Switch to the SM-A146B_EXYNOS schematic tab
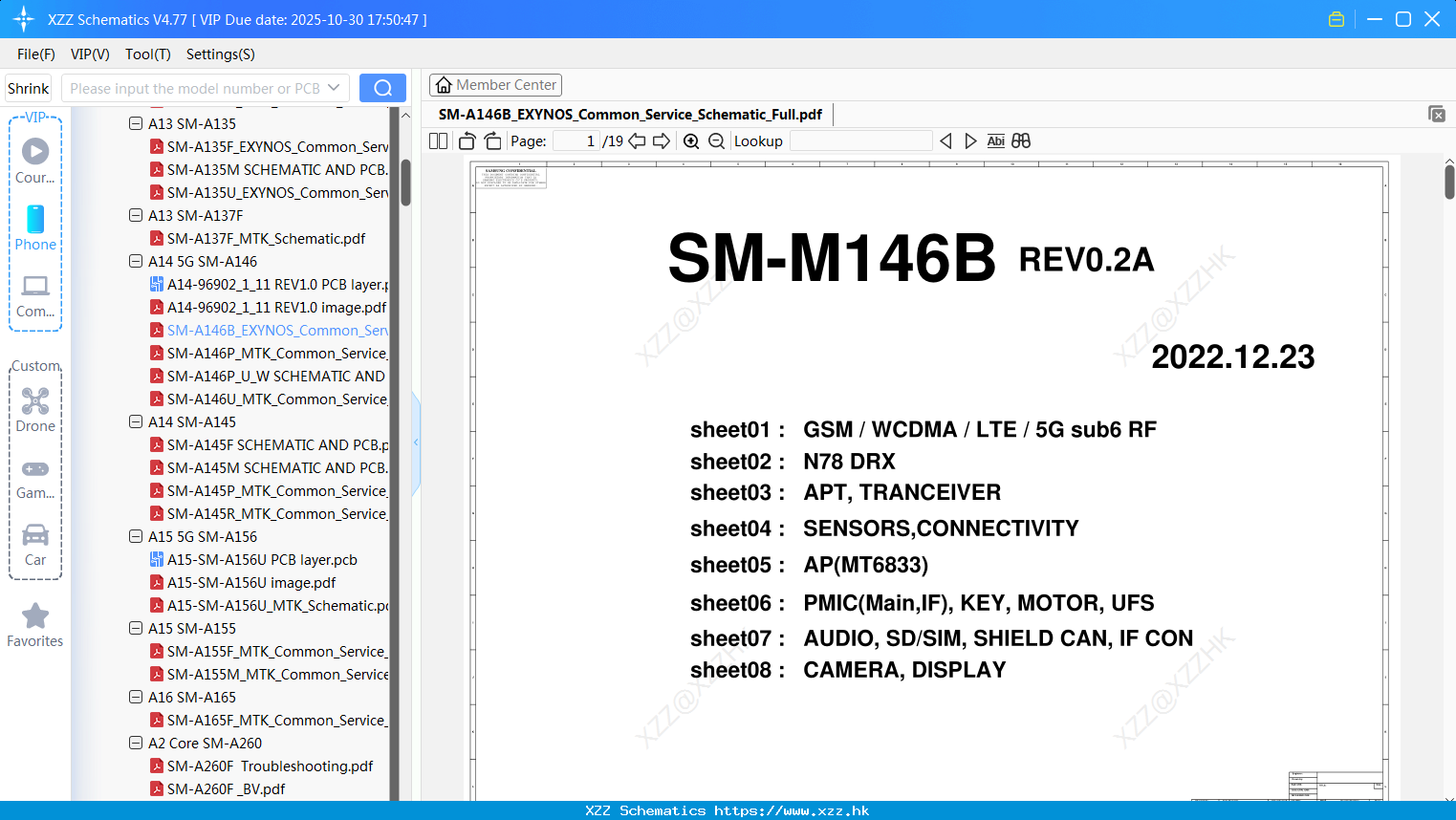Viewport: 1456px width, 820px height. (x=628, y=114)
